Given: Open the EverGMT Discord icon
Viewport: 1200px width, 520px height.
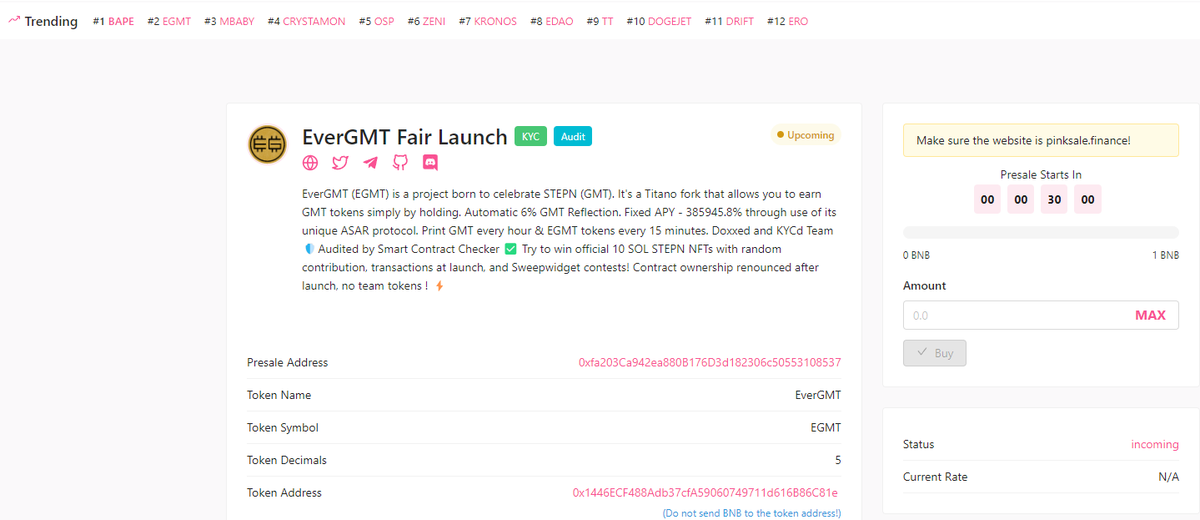Looking at the screenshot, I should point(430,162).
